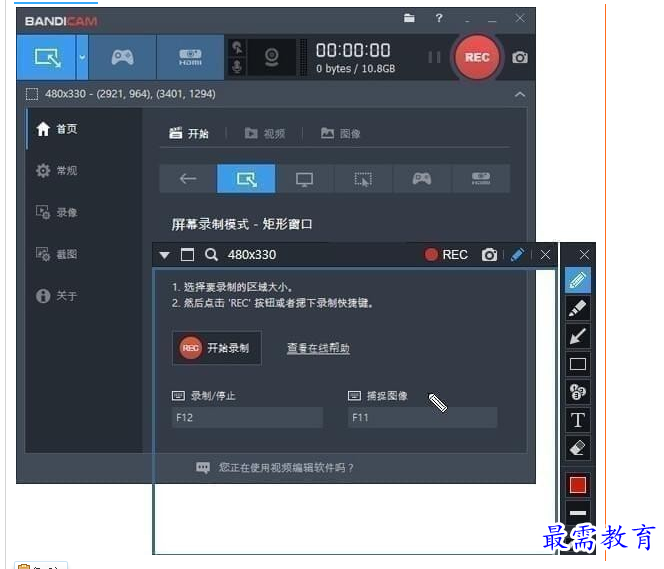664x569 pixels.
Task: Open the capture window dropdown triangle
Action: coord(165,255)
